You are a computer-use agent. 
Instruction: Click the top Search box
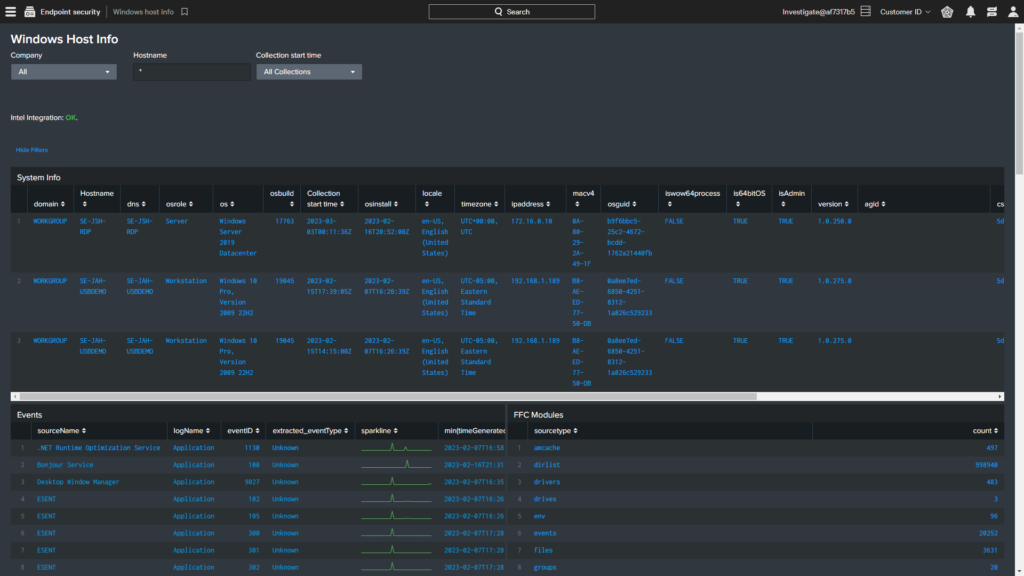point(511,12)
